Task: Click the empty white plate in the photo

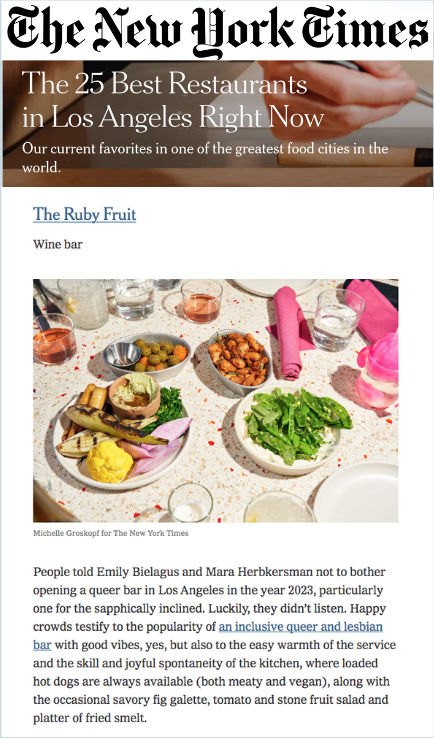Action: [x=356, y=492]
